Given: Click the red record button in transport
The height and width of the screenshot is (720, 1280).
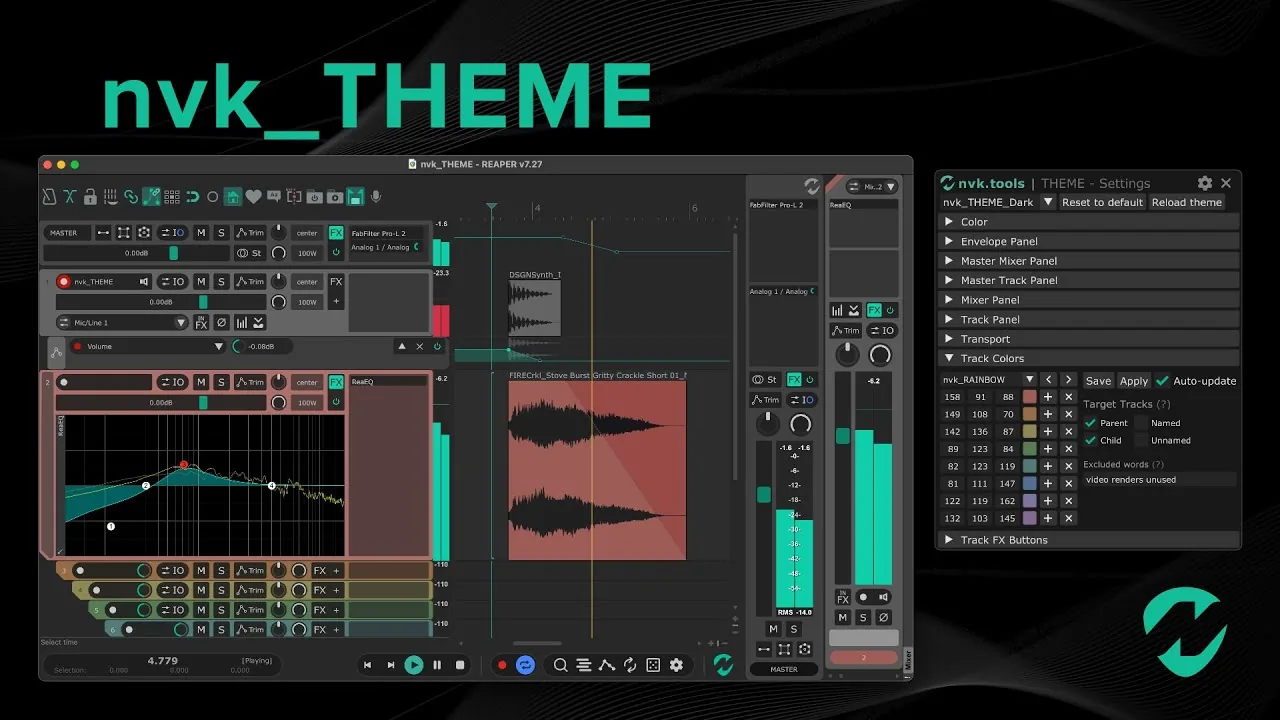Looking at the screenshot, I should tap(502, 665).
